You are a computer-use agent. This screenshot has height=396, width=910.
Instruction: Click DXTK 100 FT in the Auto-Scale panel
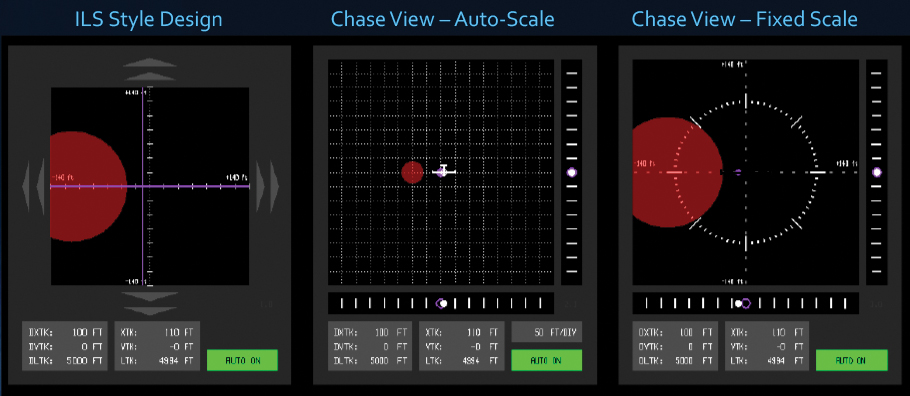pos(370,333)
